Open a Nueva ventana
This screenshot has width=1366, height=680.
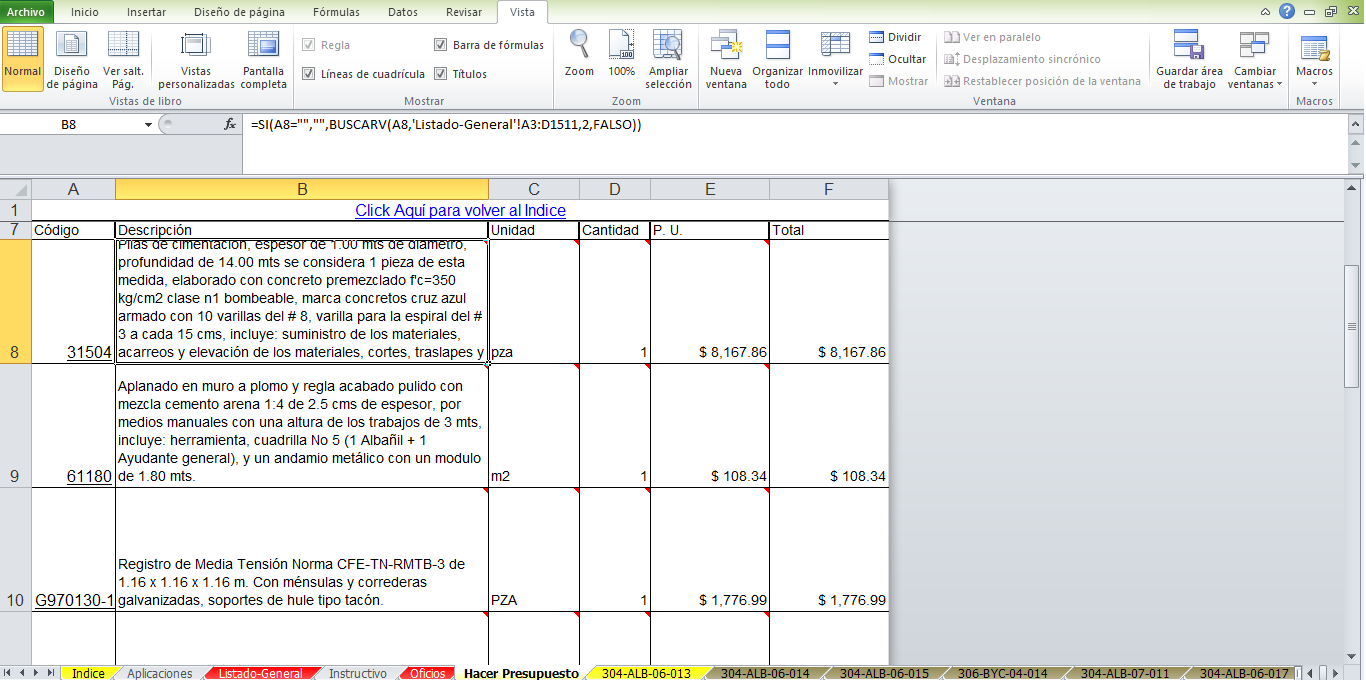[x=726, y=60]
